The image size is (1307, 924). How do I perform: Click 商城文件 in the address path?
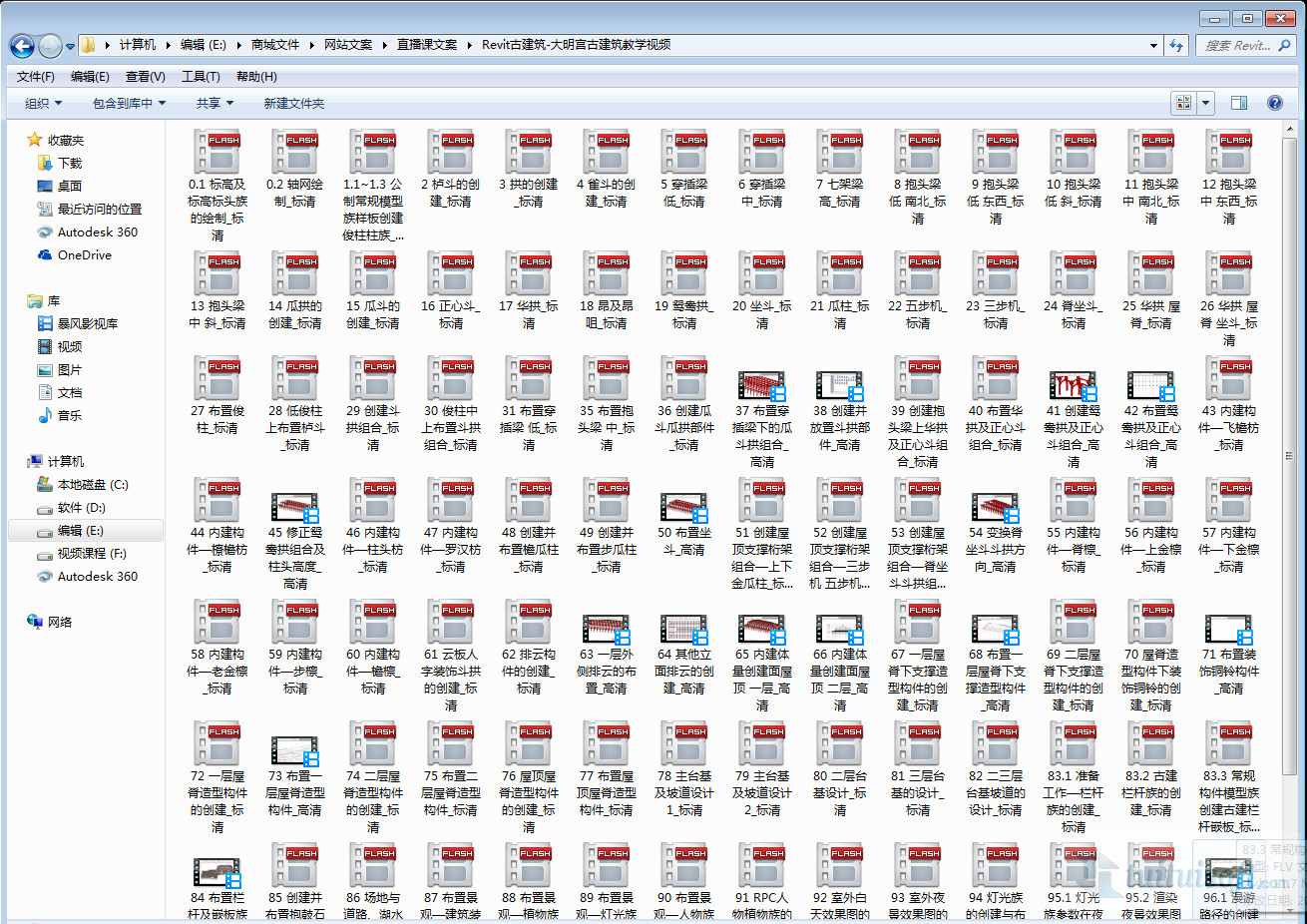click(275, 45)
